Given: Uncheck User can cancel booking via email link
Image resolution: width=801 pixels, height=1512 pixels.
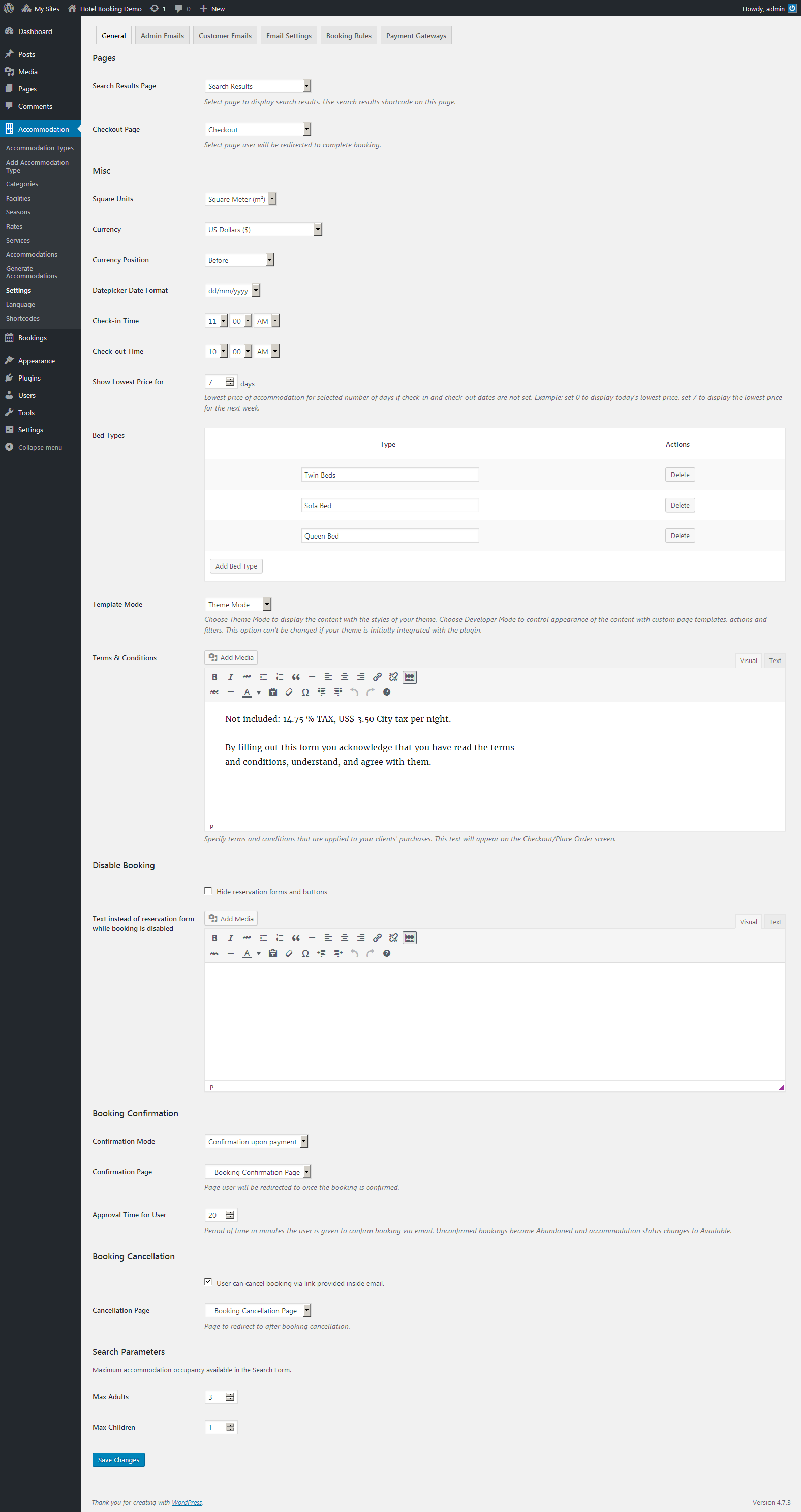Looking at the screenshot, I should (208, 1282).
